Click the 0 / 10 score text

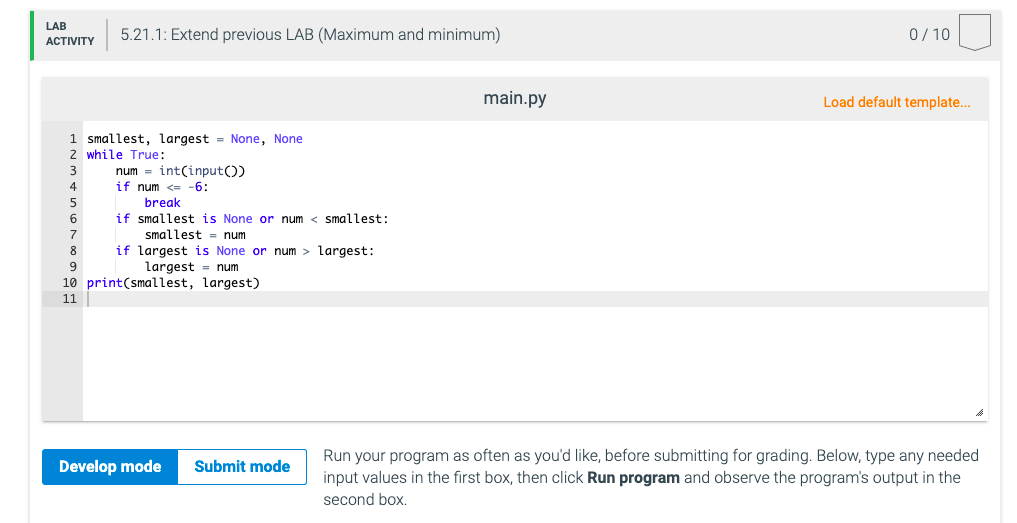coord(929,34)
